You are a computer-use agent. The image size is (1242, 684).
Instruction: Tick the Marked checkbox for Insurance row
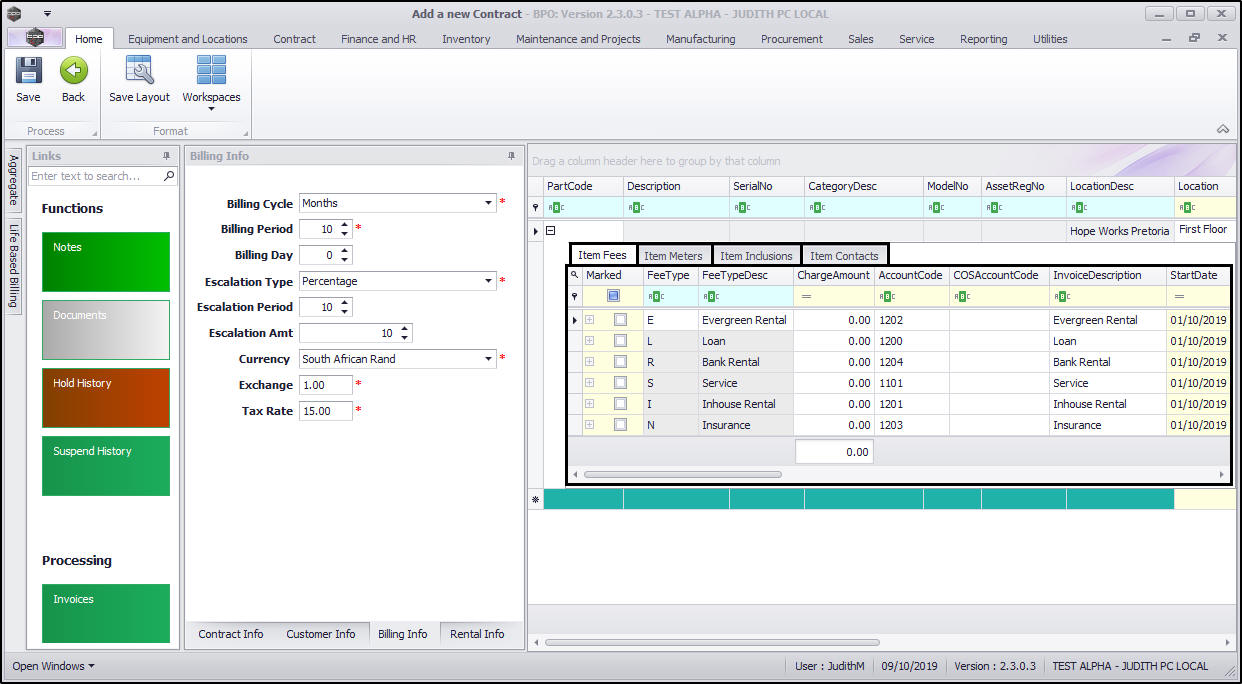(620, 425)
